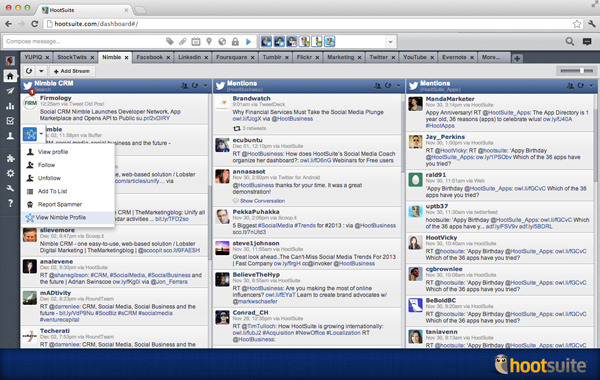Select the third social profile avatar
The width and height of the screenshot is (600, 380).
click(x=292, y=41)
